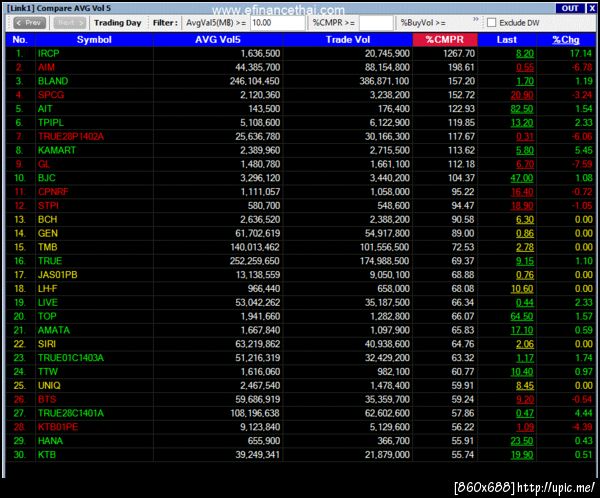Open the AIT last price link 82.50
The image size is (600, 498).
coord(522,109)
